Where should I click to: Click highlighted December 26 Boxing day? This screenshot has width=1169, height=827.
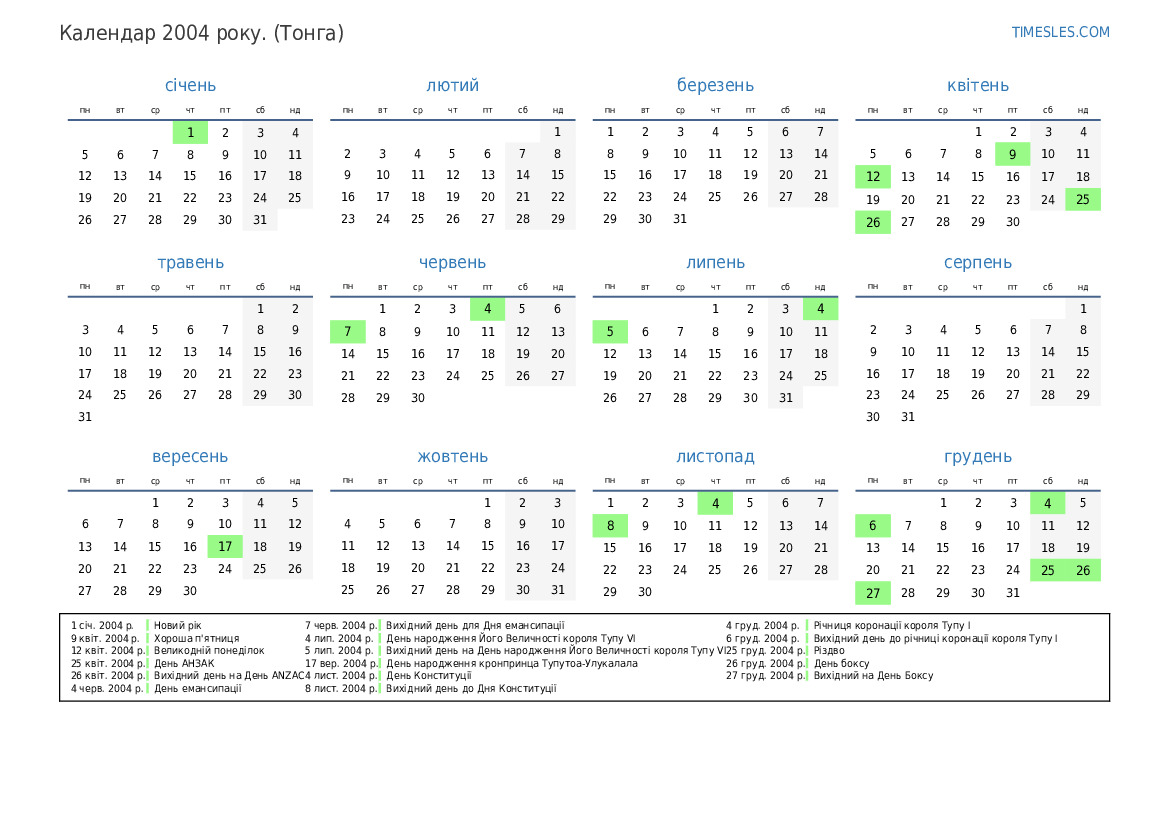click(x=1083, y=570)
